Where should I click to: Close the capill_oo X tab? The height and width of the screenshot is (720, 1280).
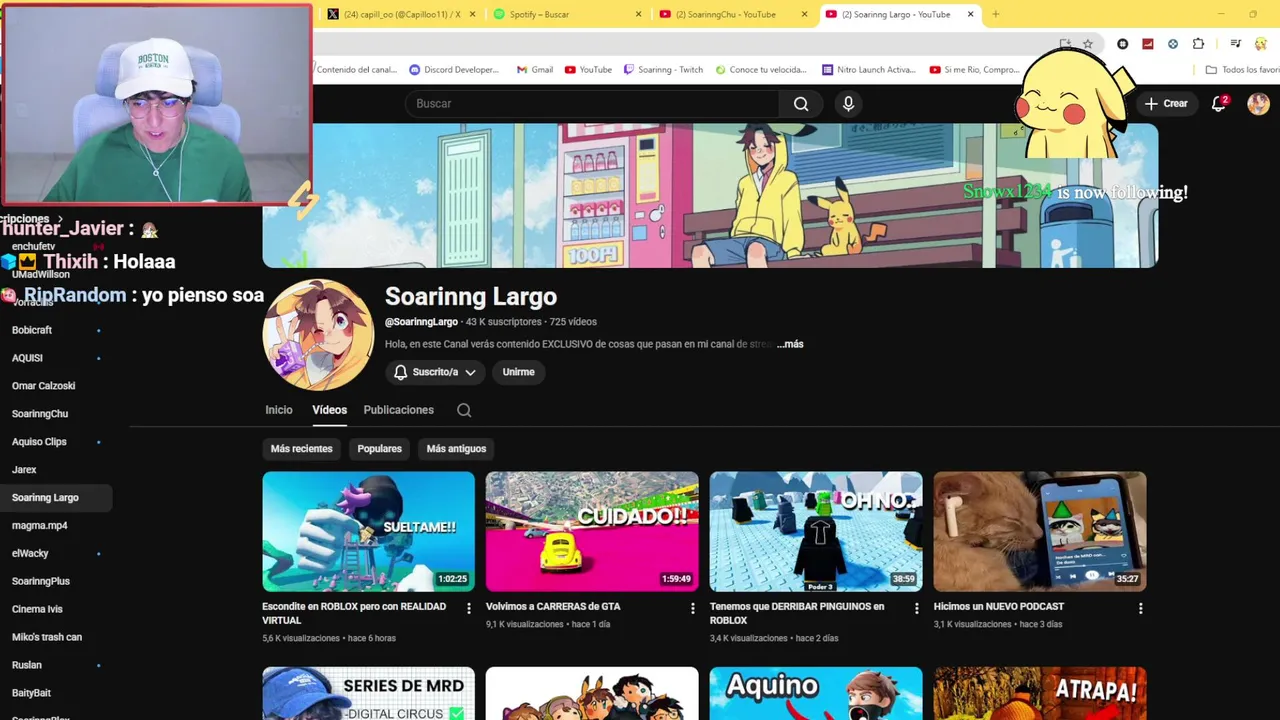[x=473, y=14]
